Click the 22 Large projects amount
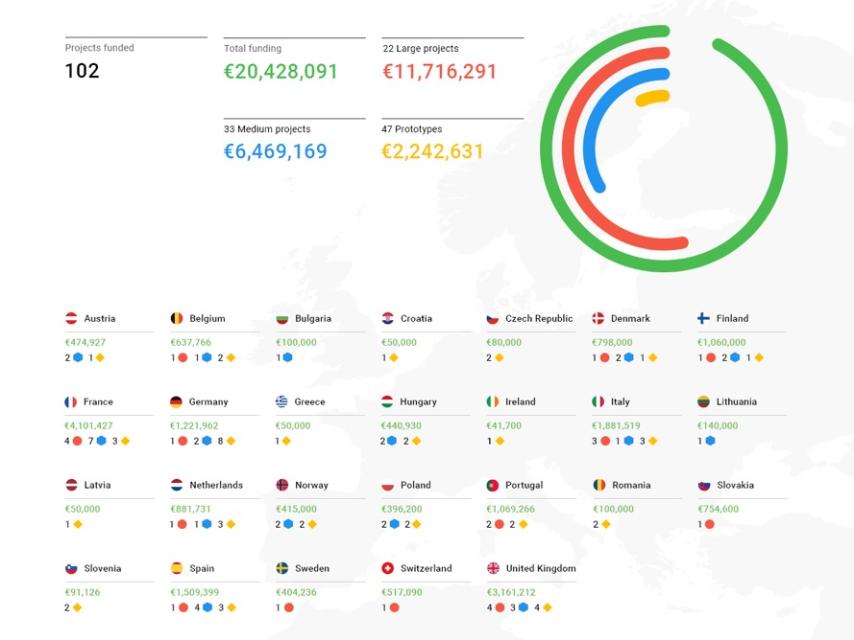Screen dimensions: 854x640 (x=439, y=72)
